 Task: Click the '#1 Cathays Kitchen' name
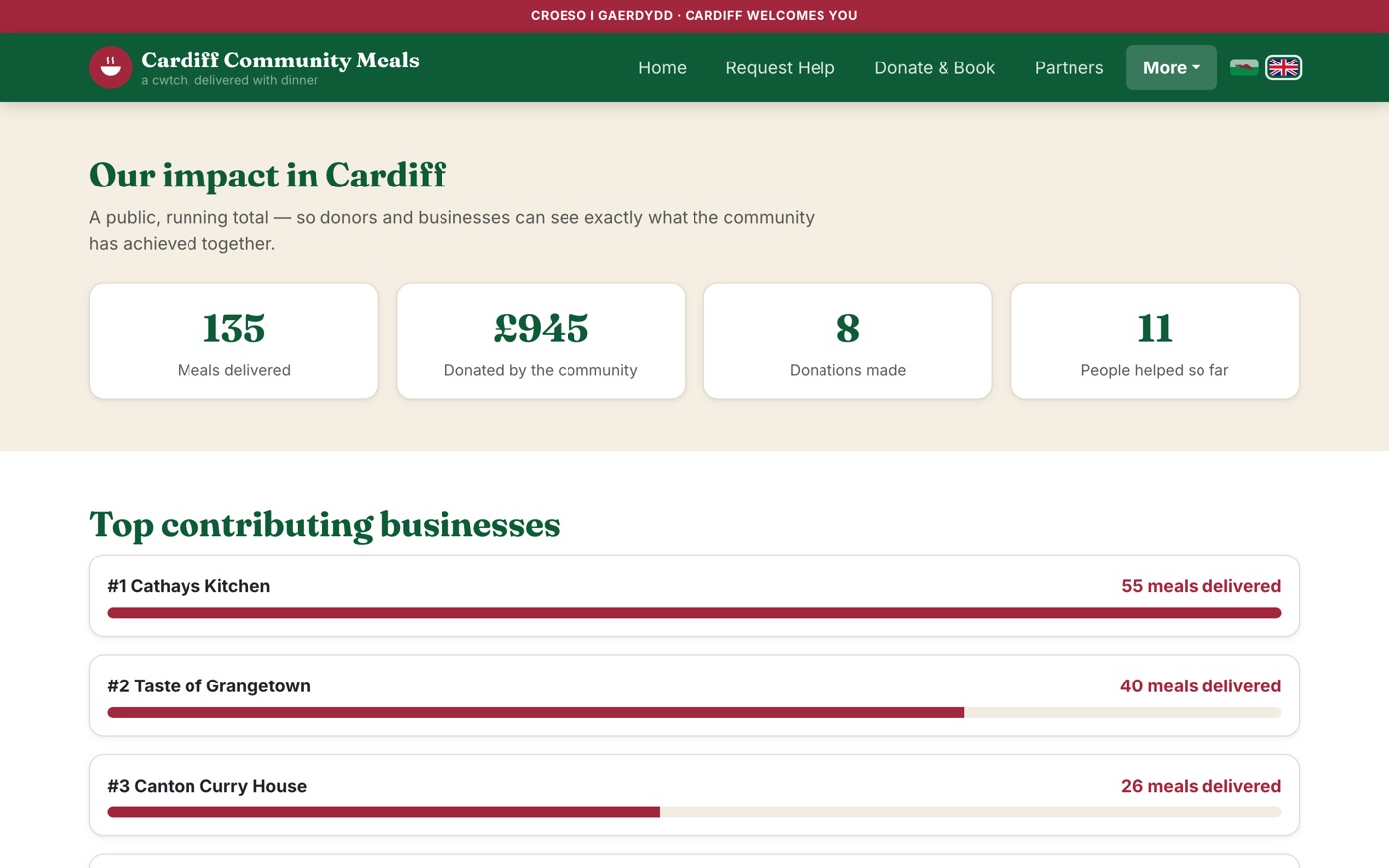[189, 586]
